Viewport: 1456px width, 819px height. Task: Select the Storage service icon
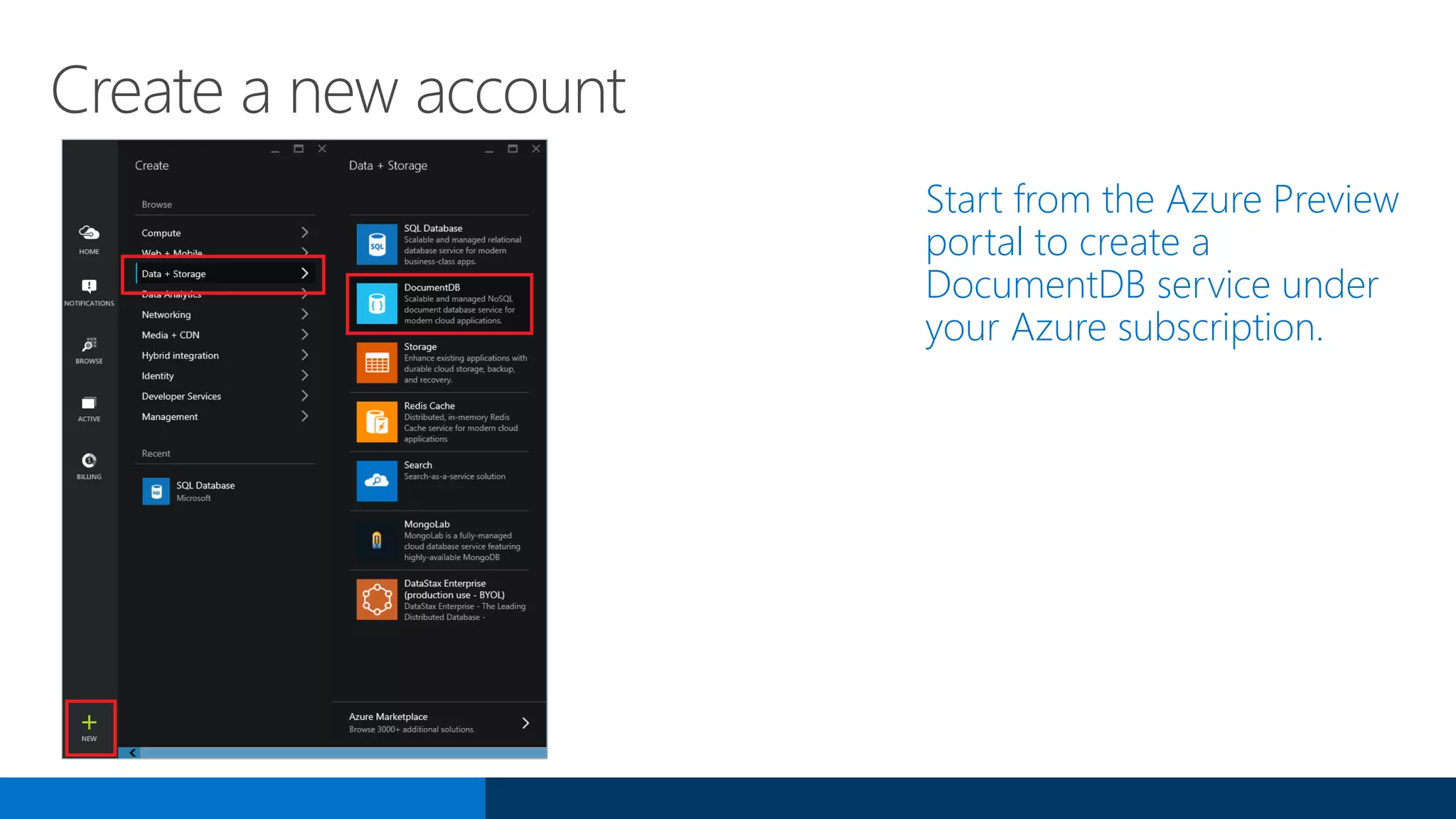coord(377,363)
